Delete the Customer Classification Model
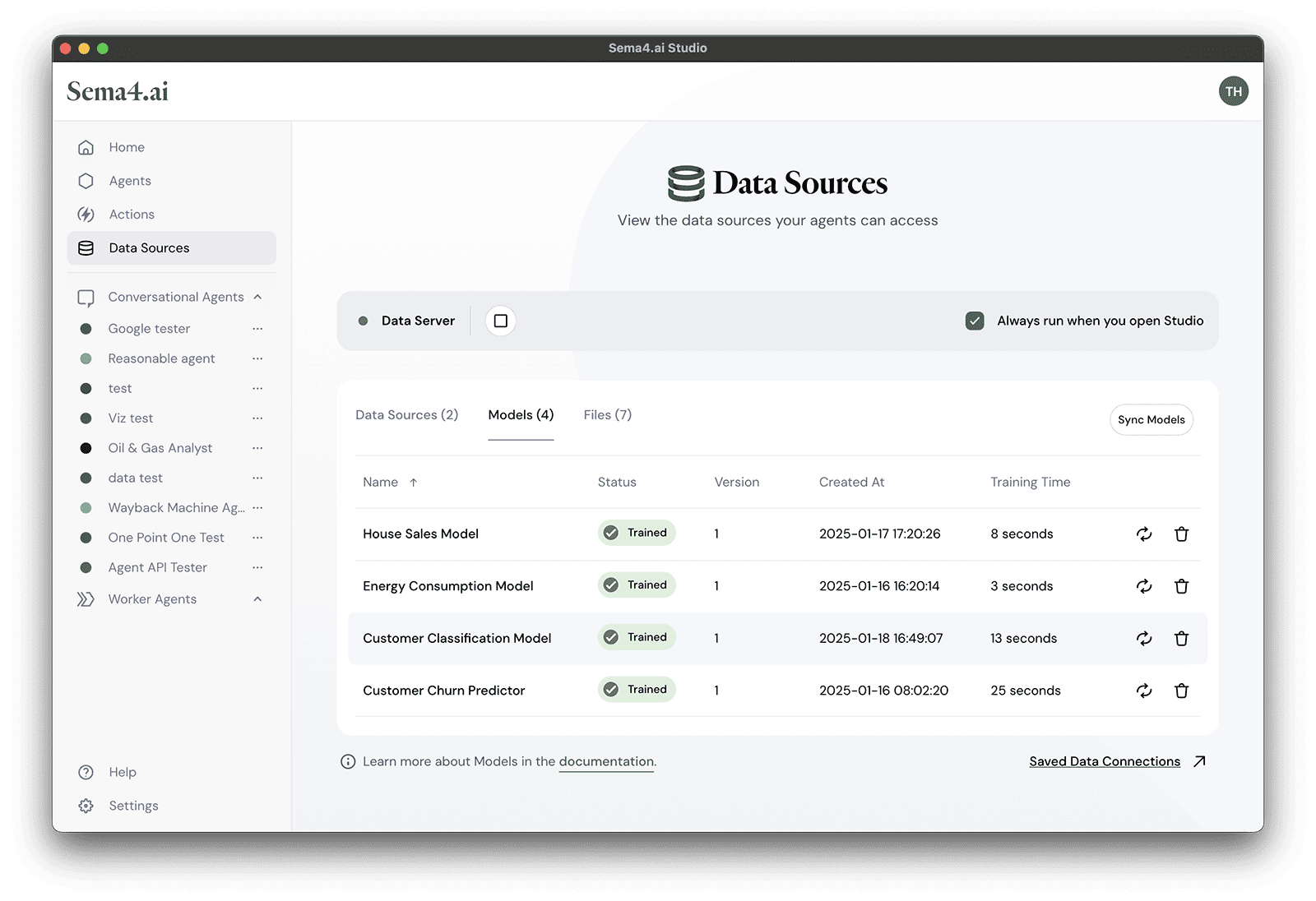The width and height of the screenshot is (1316, 901). (1181, 638)
